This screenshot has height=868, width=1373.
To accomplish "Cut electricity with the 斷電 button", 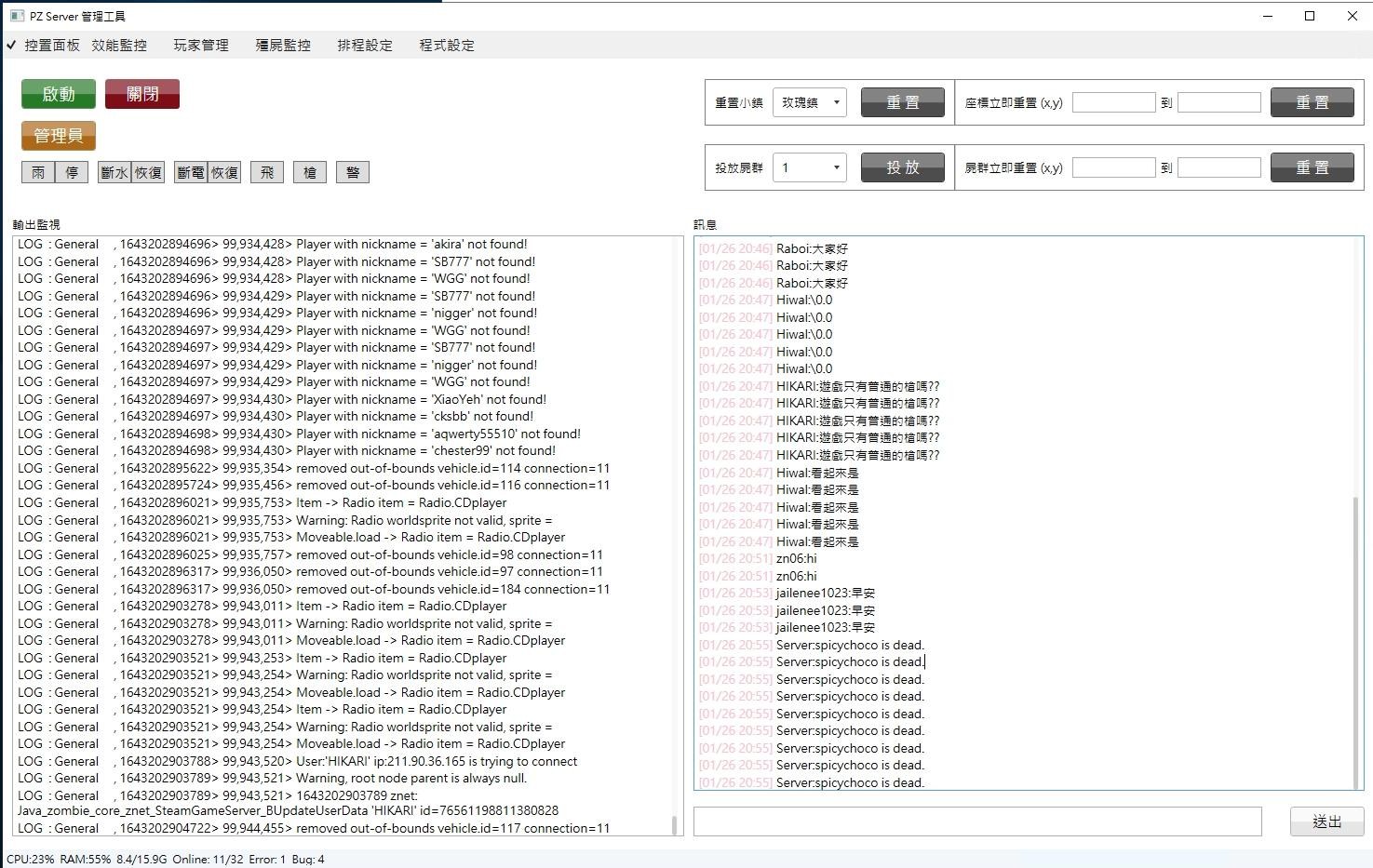I will pos(191,172).
